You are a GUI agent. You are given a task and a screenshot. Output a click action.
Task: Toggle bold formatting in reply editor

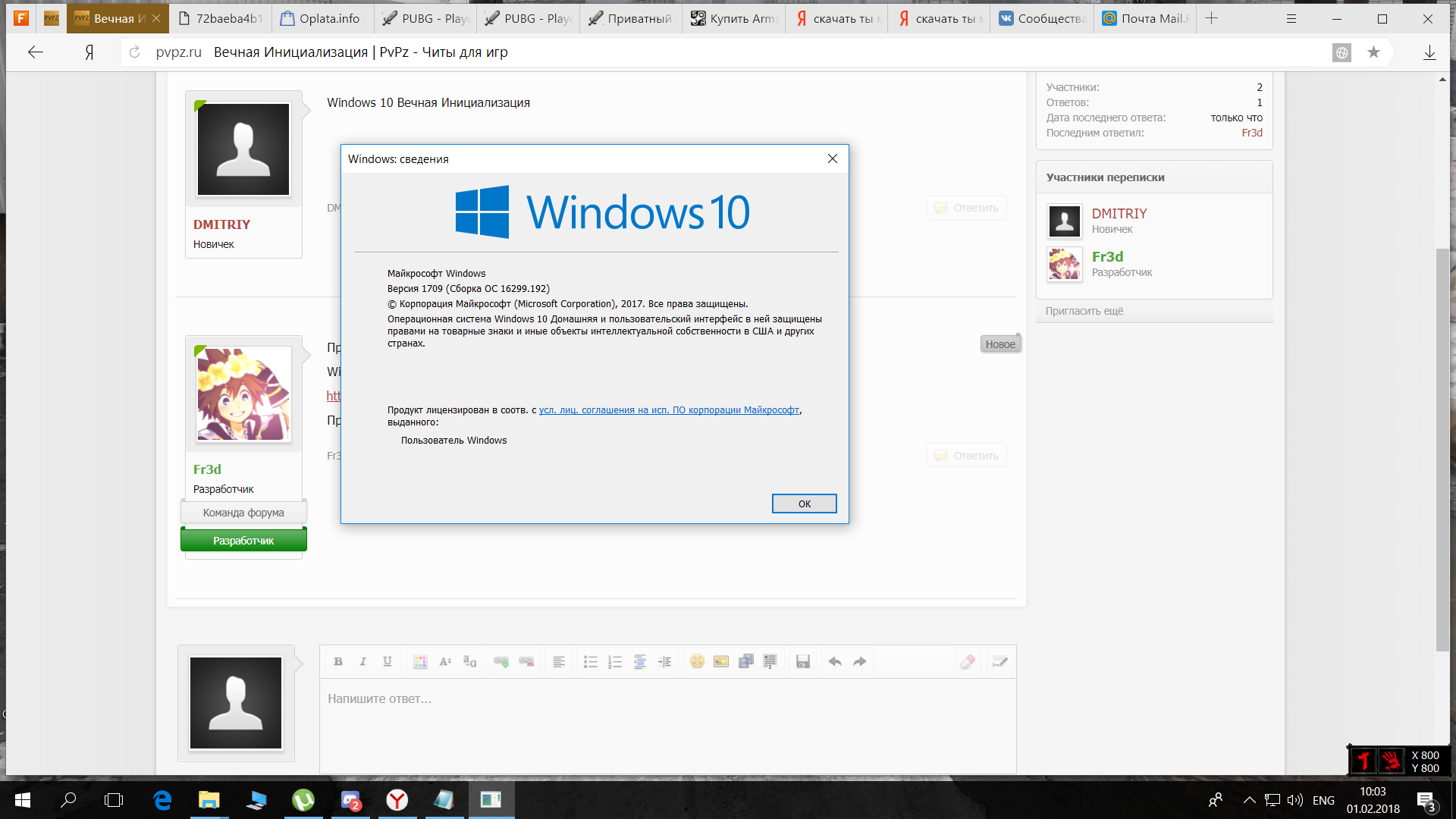[338, 661]
